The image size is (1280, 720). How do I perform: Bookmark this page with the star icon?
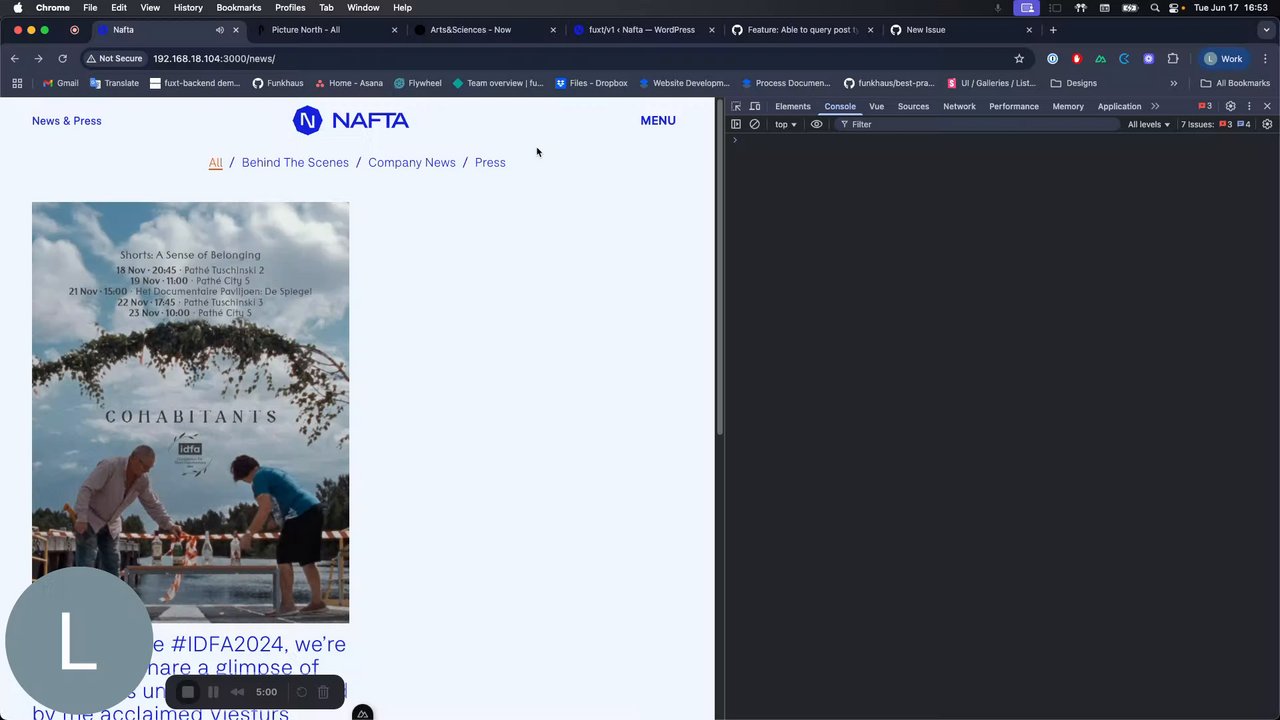pyautogui.click(x=1019, y=59)
